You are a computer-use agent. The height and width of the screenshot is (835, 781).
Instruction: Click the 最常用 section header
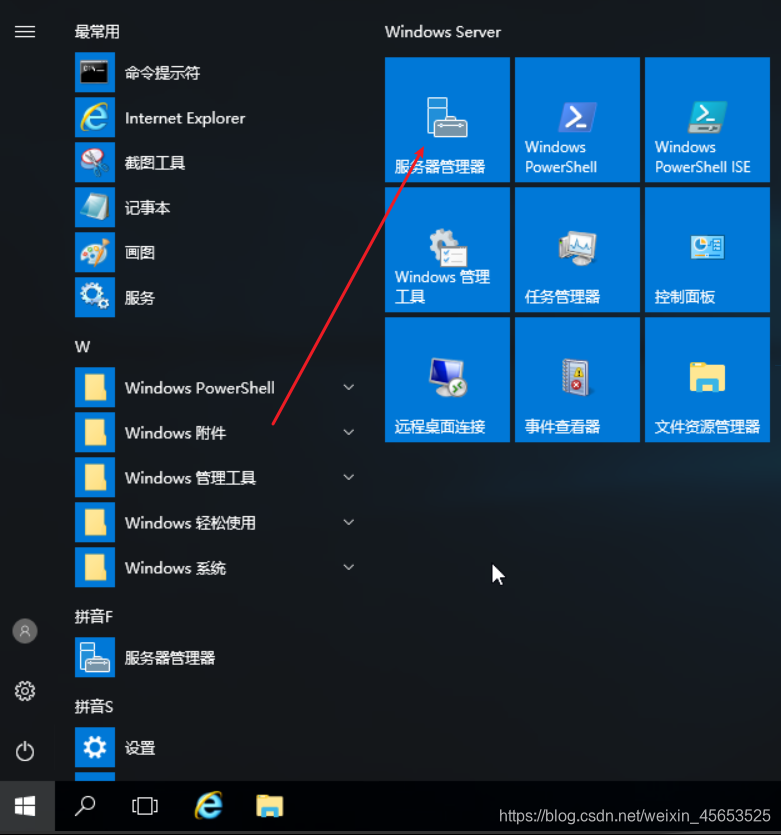[x=97, y=32]
